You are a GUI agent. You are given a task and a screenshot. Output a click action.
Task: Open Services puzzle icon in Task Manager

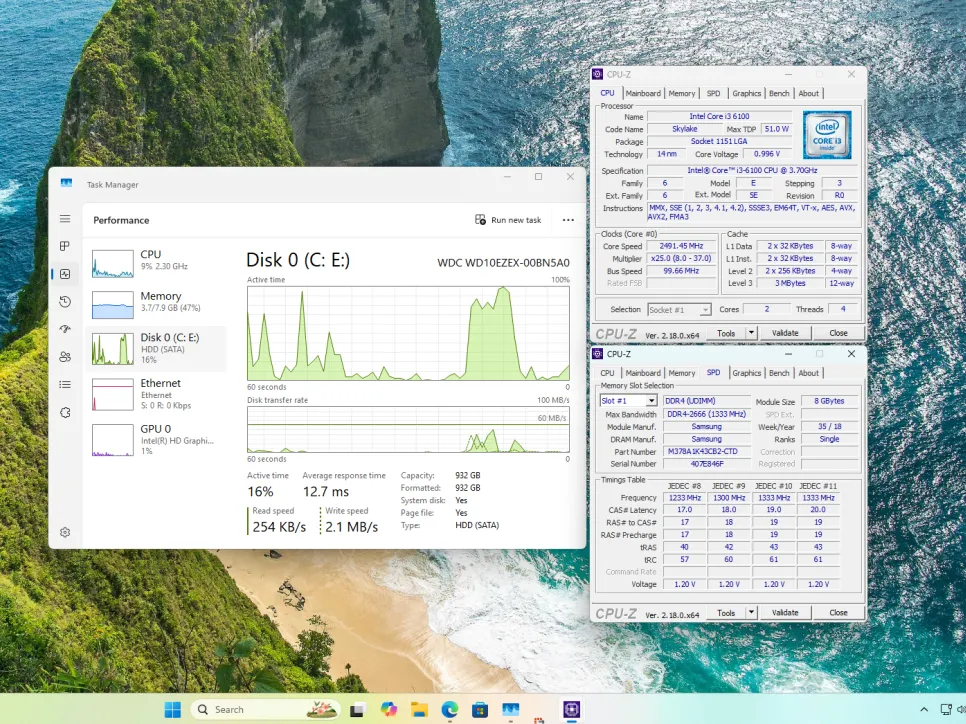(65, 412)
